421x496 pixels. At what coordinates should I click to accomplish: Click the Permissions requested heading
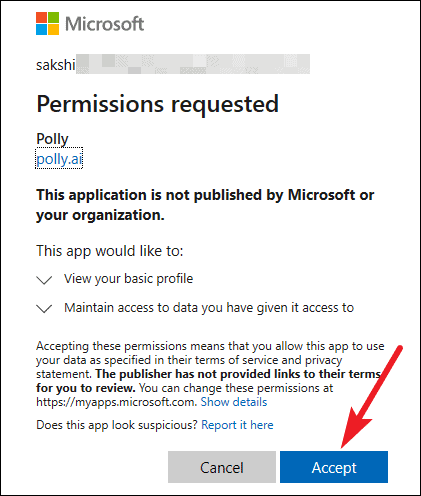click(157, 104)
